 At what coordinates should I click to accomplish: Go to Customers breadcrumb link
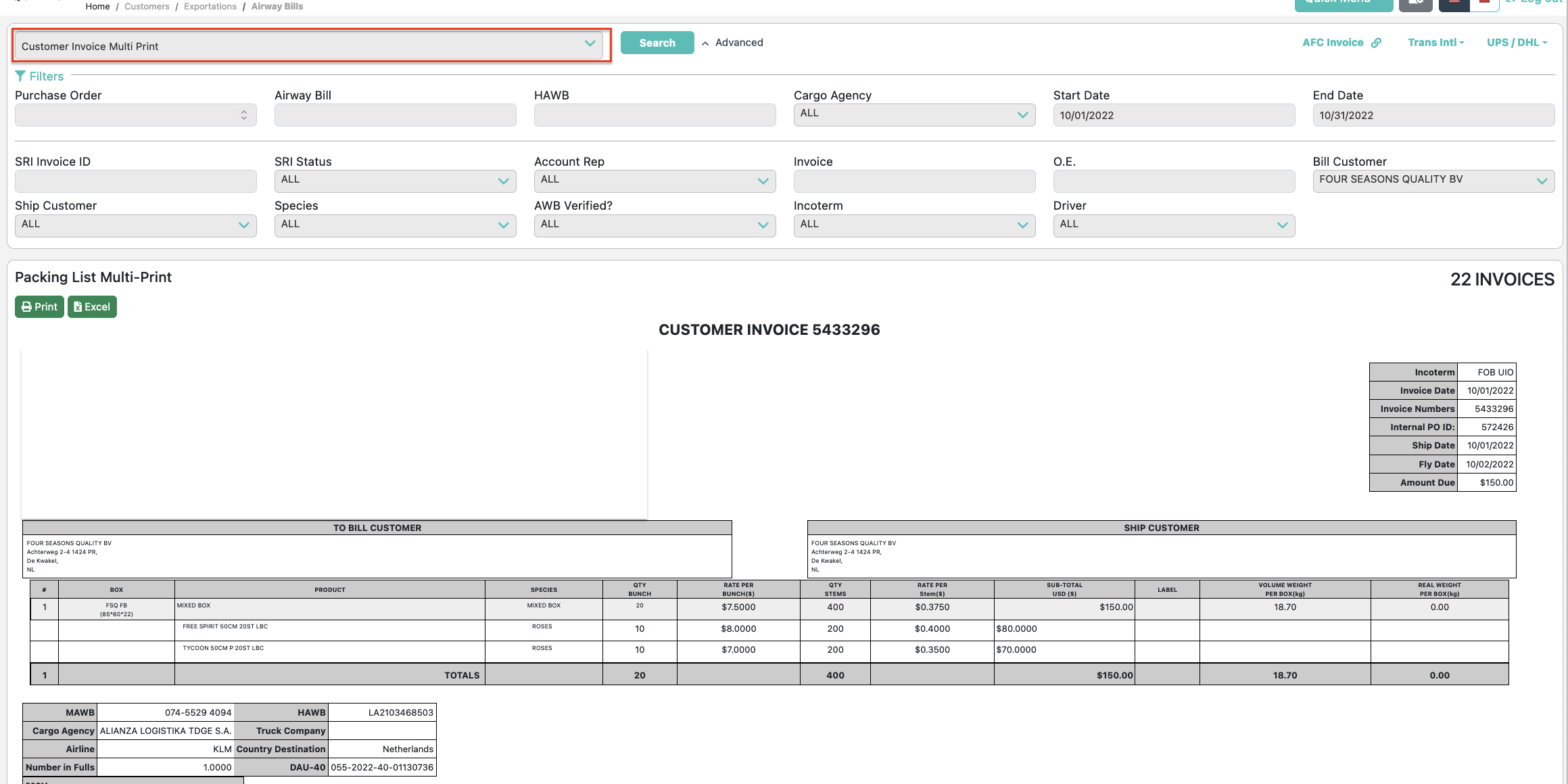click(147, 6)
